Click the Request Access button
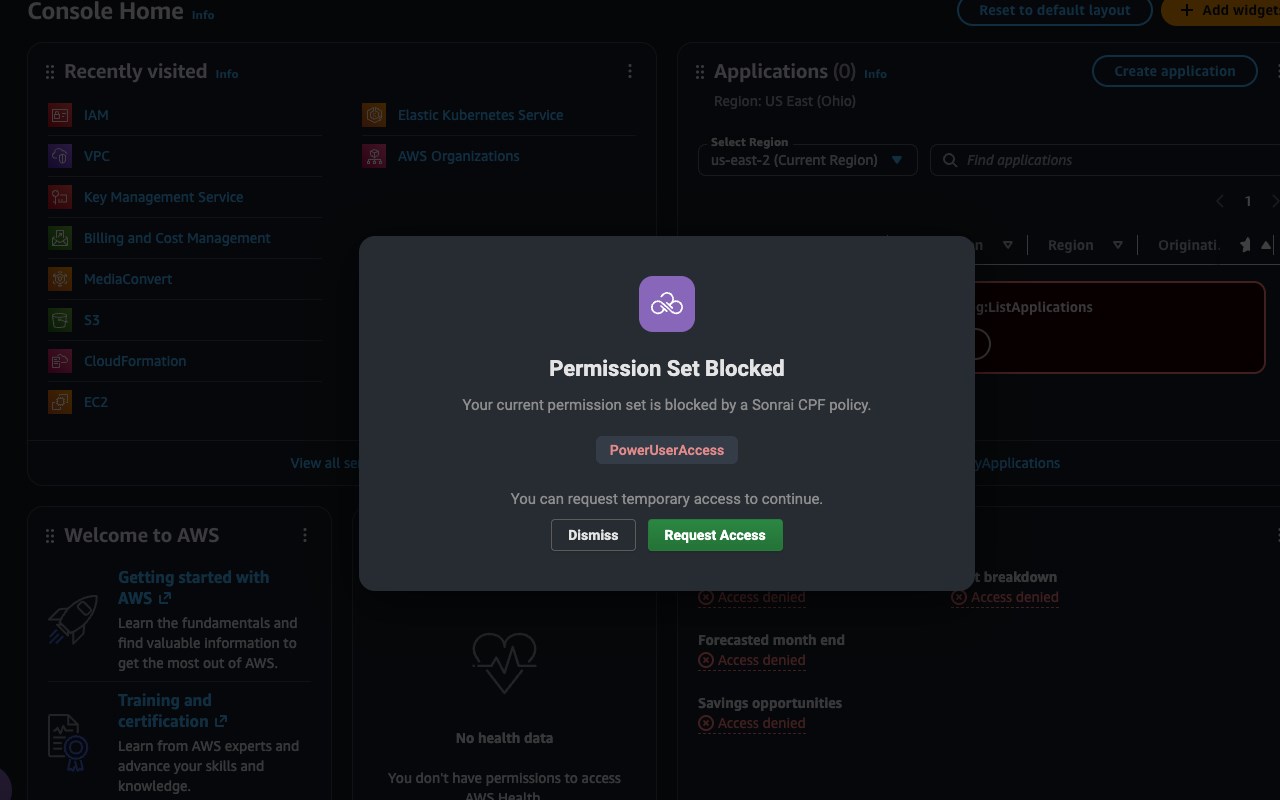Image resolution: width=1280 pixels, height=800 pixels. click(715, 535)
